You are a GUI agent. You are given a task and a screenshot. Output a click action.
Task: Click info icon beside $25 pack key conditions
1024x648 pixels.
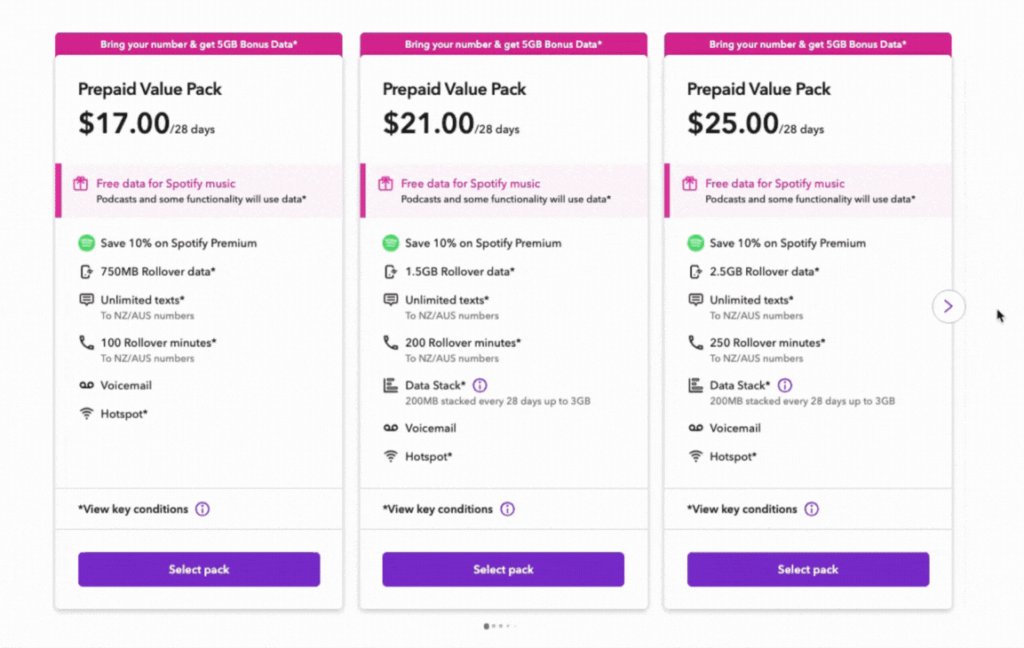click(811, 509)
